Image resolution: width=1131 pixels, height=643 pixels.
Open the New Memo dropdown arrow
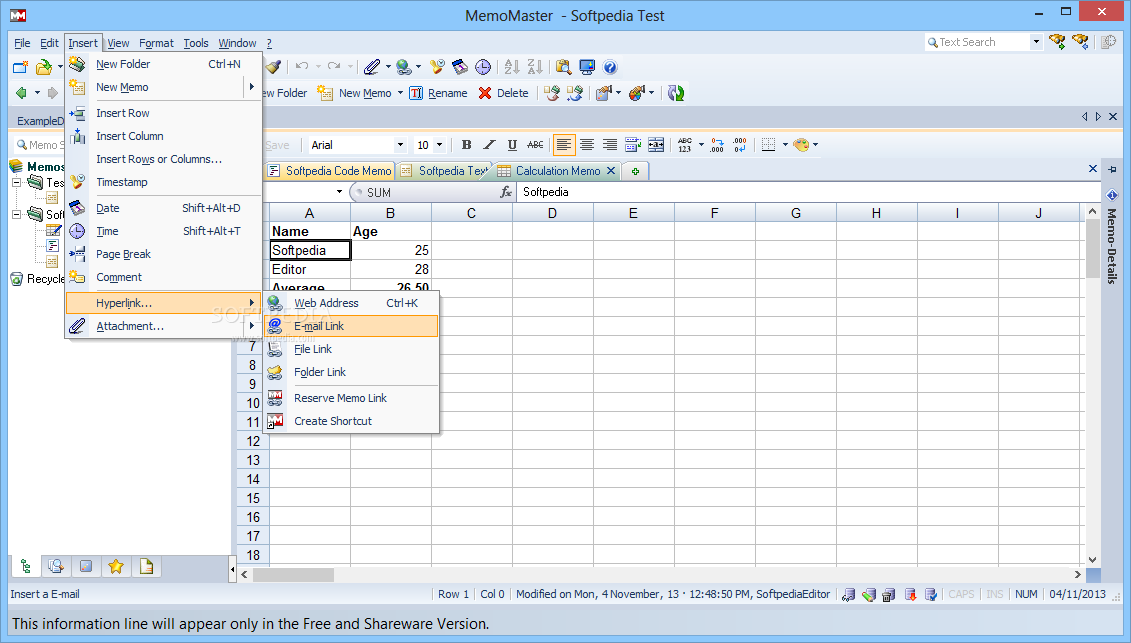coord(400,93)
